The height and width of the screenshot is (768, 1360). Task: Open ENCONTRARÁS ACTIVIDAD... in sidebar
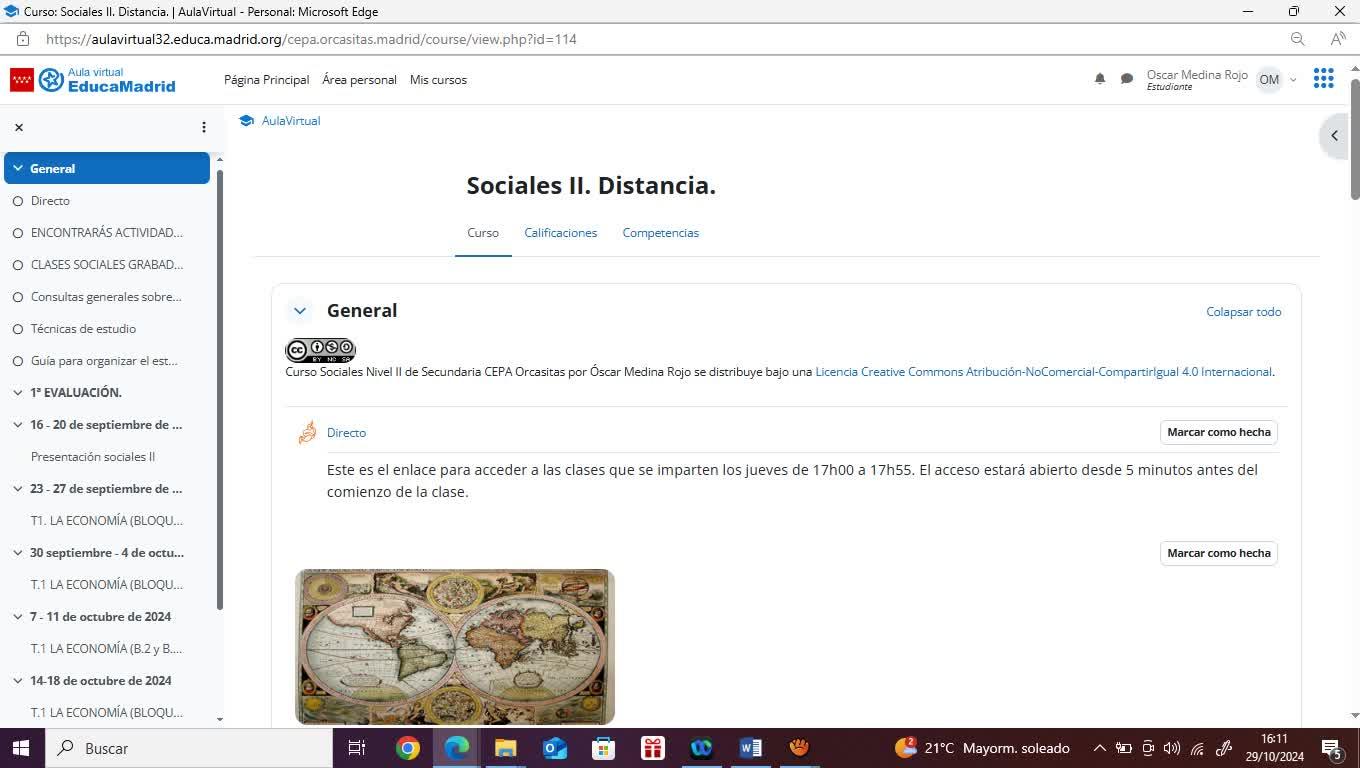[107, 233]
